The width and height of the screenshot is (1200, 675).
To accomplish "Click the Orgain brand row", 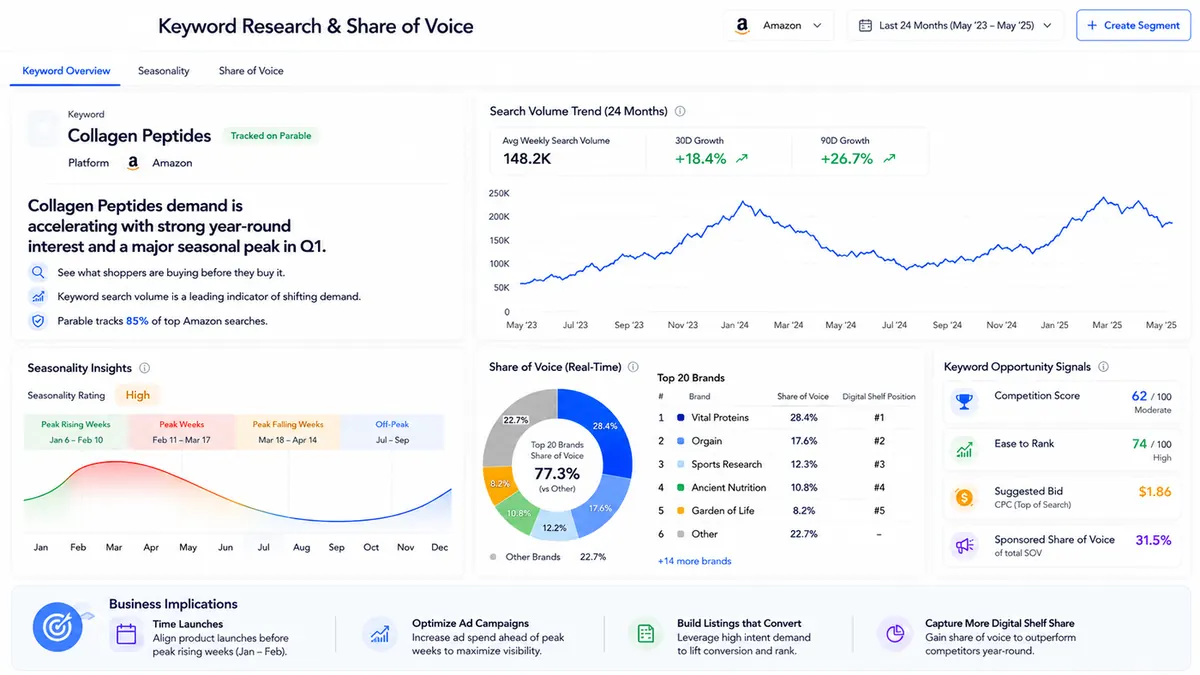I will pos(786,441).
